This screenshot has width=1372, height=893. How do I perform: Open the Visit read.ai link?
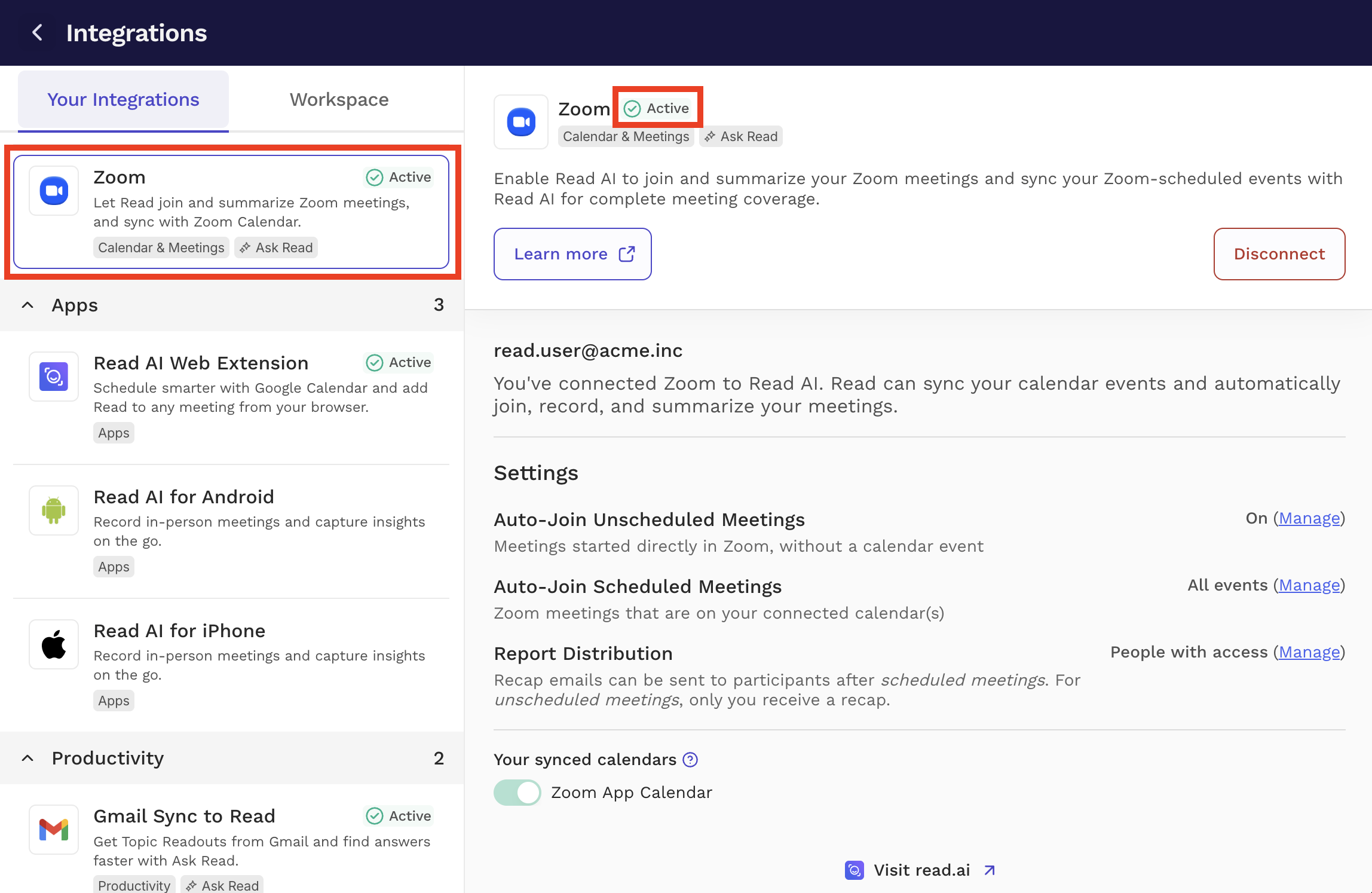(921, 870)
